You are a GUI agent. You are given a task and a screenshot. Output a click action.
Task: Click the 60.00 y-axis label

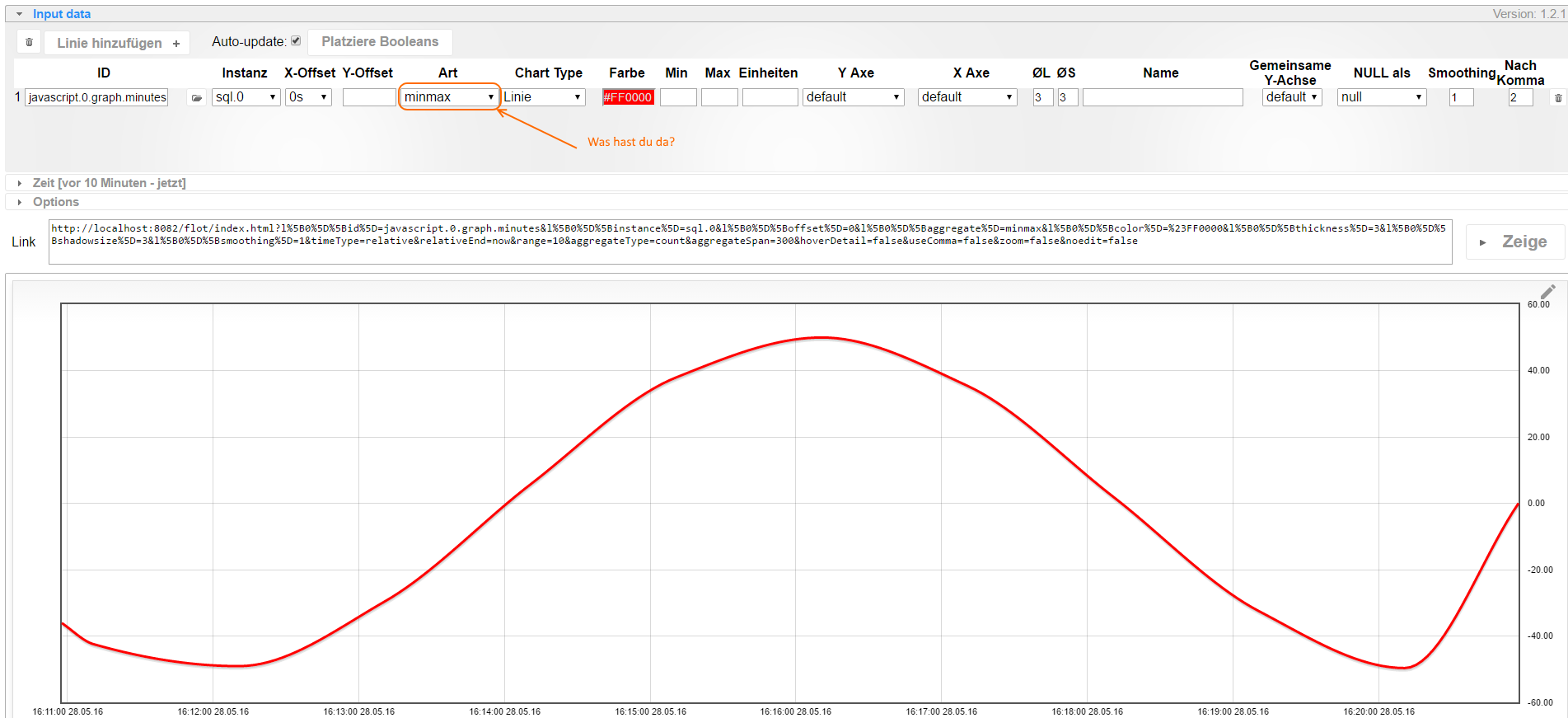click(1538, 304)
